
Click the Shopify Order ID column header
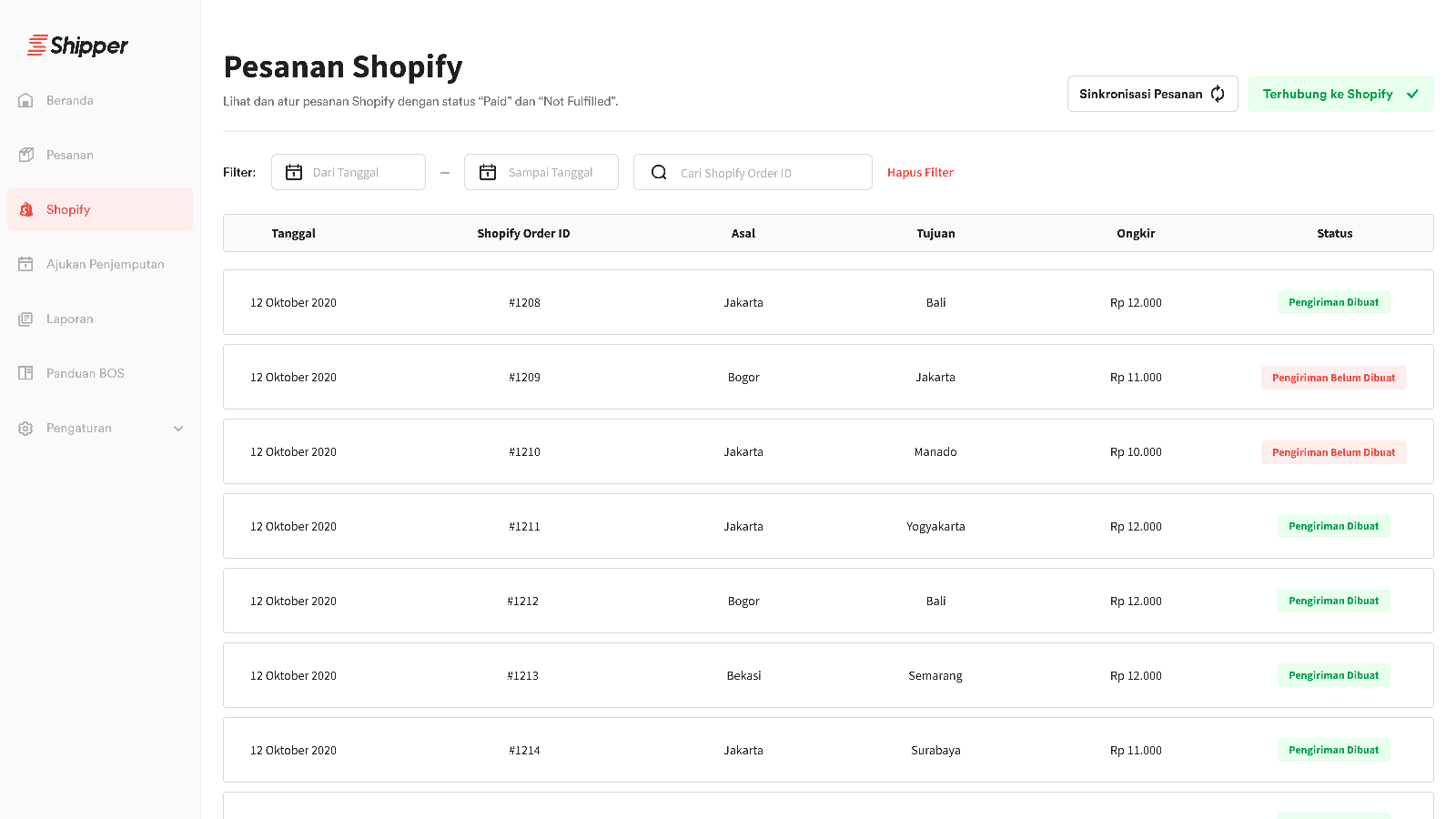click(x=523, y=233)
